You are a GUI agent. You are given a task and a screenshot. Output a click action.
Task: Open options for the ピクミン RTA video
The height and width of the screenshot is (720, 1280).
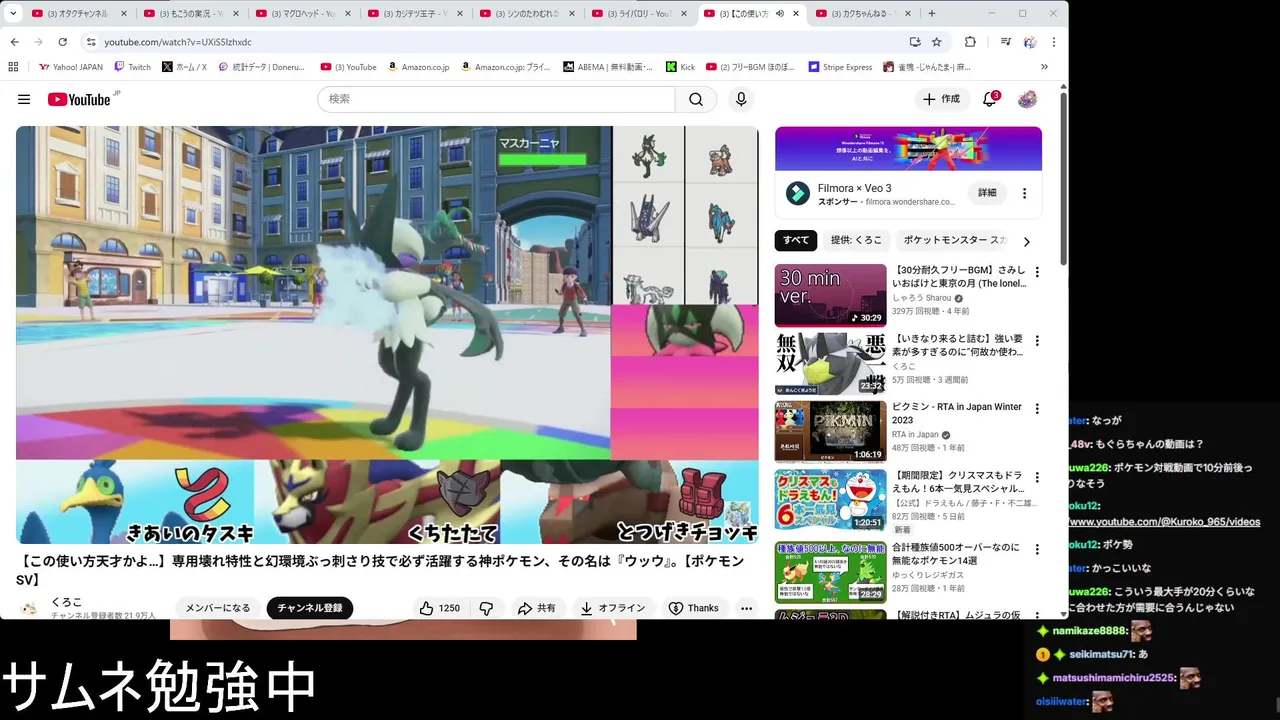(1037, 409)
